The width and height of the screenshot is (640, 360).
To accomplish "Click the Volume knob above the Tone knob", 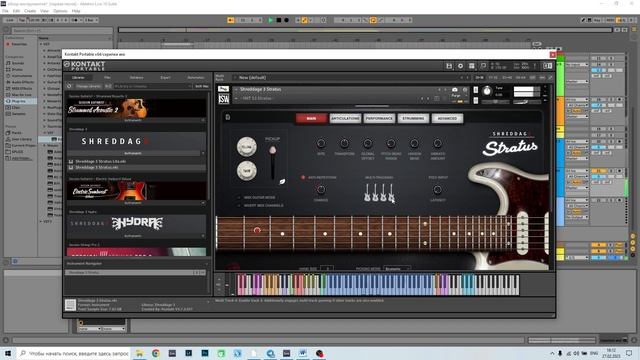I will (x=247, y=147).
